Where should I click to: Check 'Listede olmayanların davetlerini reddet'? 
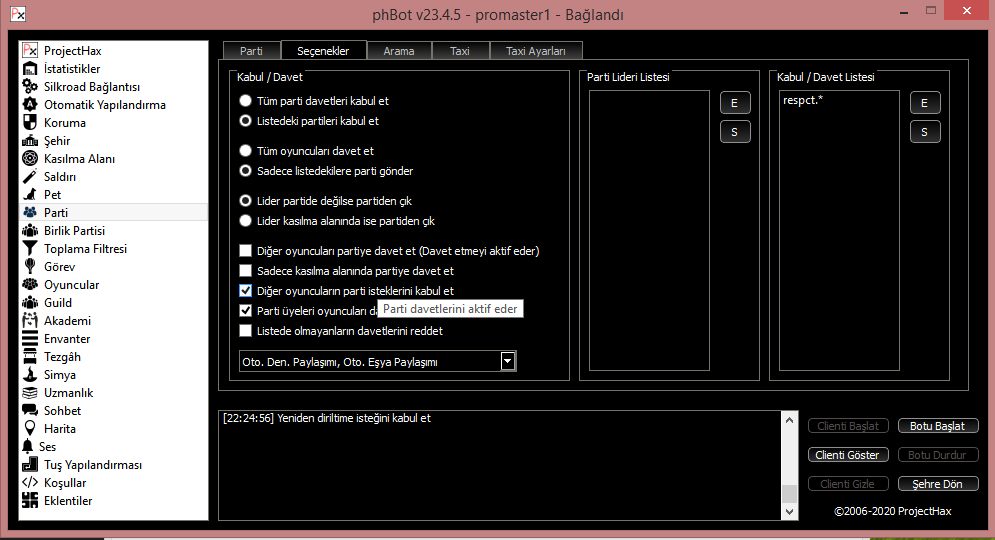coord(246,331)
